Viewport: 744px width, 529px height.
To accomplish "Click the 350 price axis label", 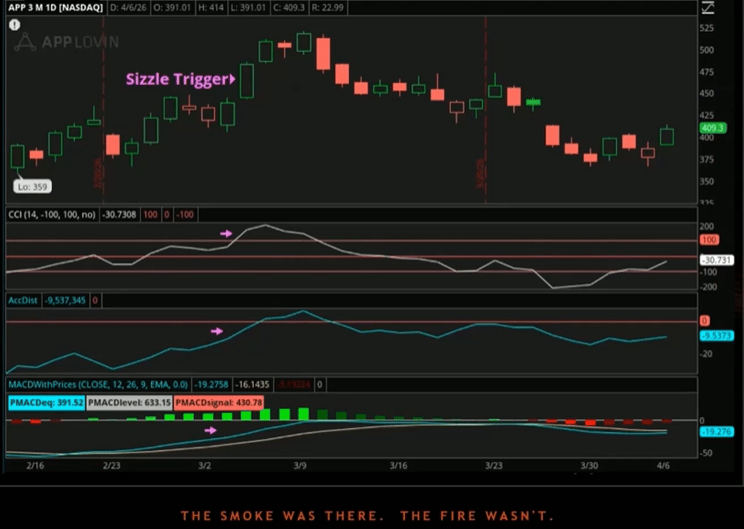I will coord(707,181).
